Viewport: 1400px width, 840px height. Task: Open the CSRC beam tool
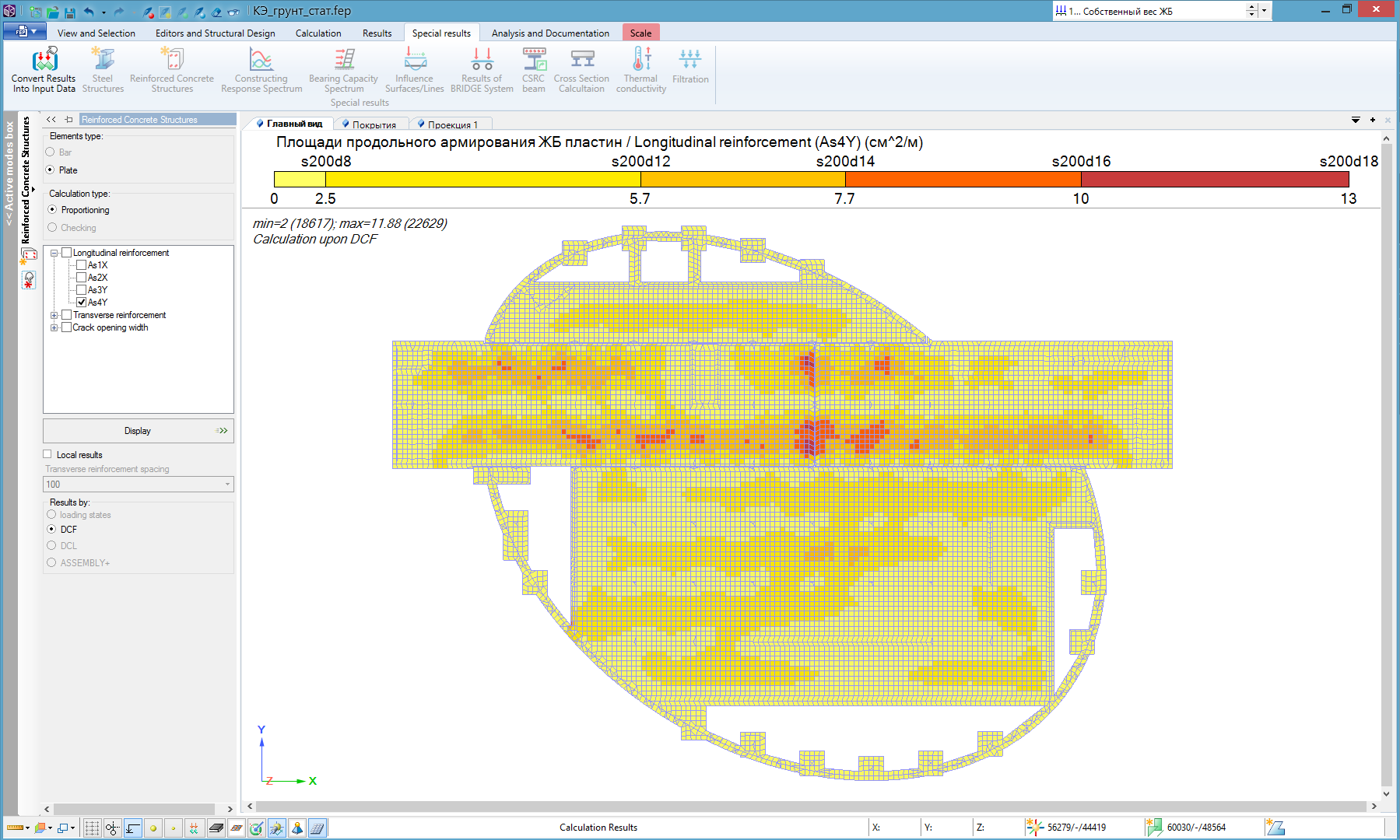point(534,60)
